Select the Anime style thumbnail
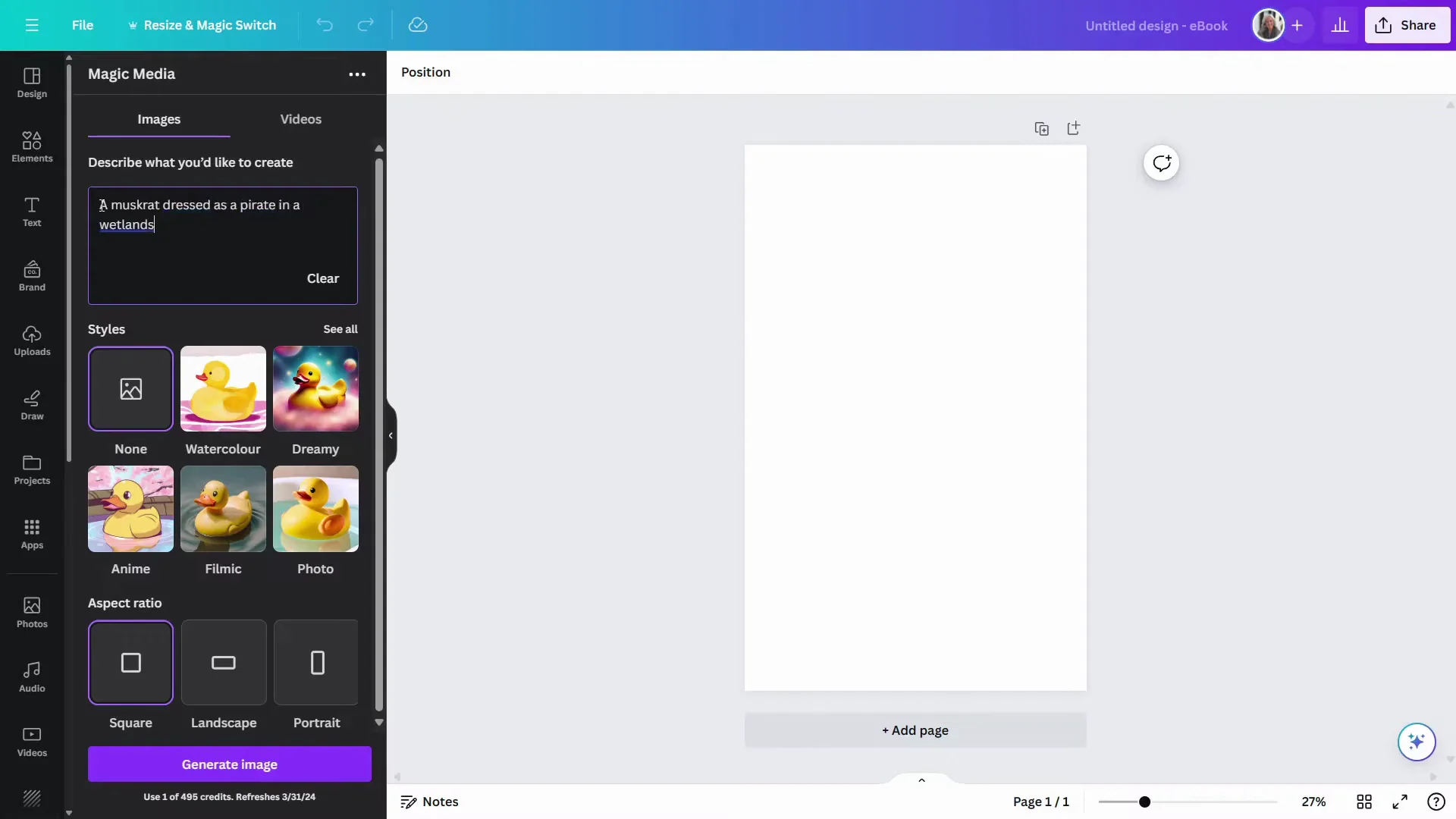1456x819 pixels. (x=130, y=510)
